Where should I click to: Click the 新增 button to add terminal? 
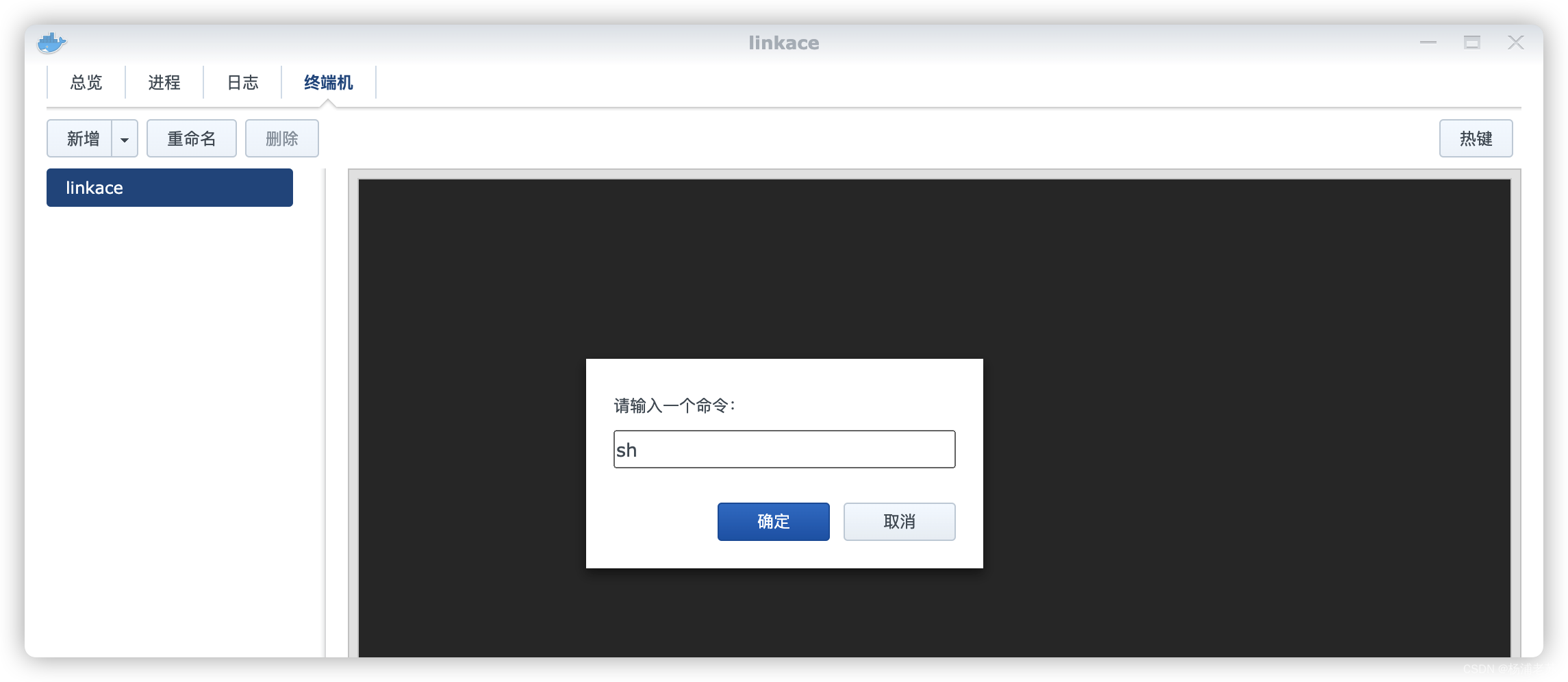click(83, 138)
